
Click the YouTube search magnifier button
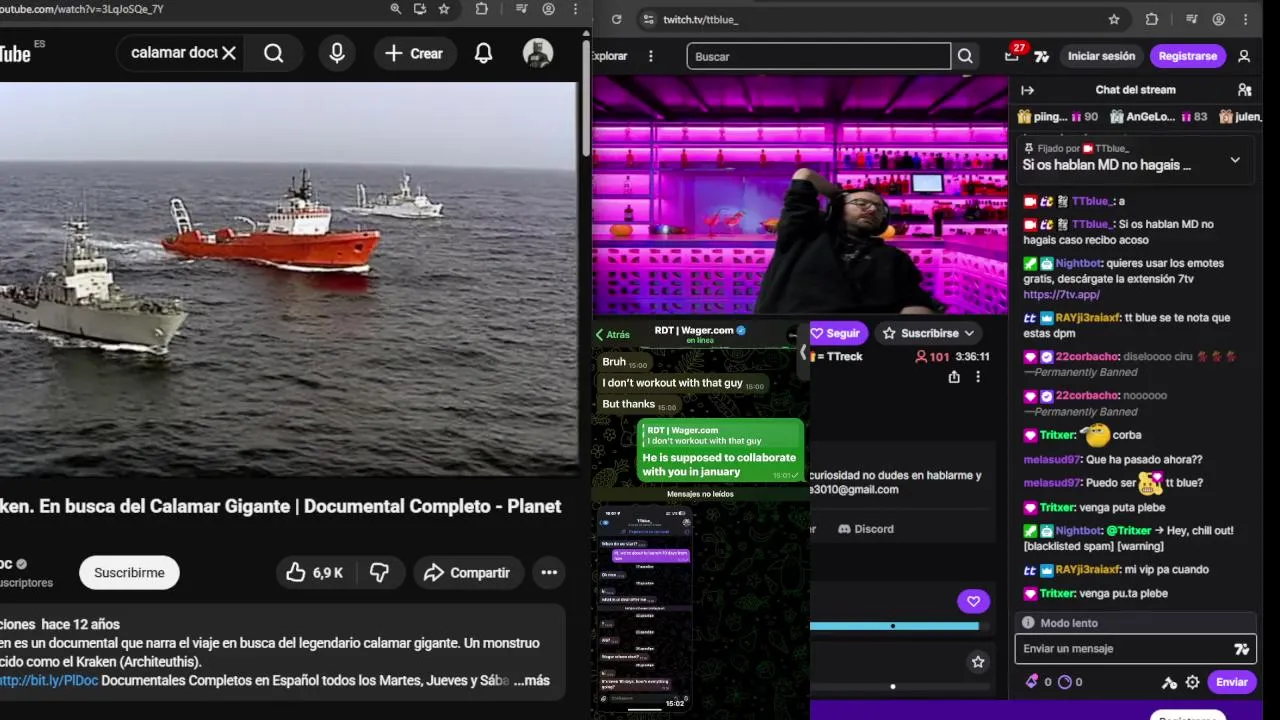click(274, 53)
